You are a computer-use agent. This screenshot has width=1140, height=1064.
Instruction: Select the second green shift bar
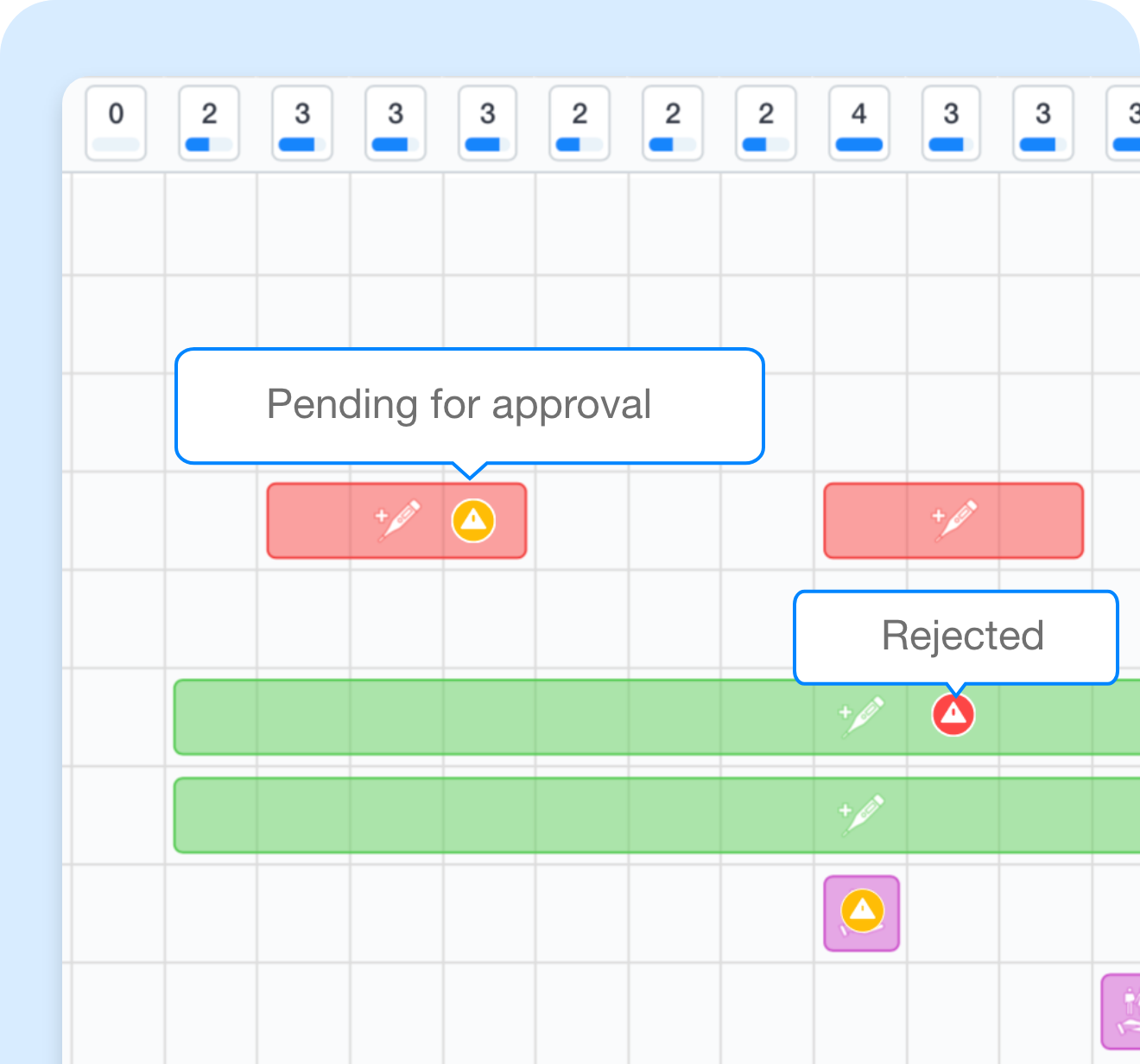tap(475, 814)
